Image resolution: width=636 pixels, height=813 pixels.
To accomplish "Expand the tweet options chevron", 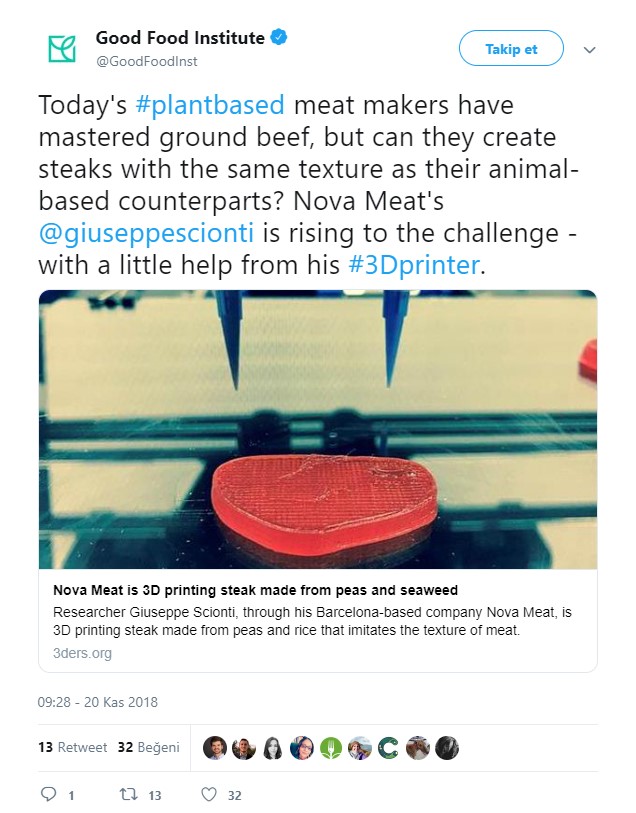I will coord(589,49).
